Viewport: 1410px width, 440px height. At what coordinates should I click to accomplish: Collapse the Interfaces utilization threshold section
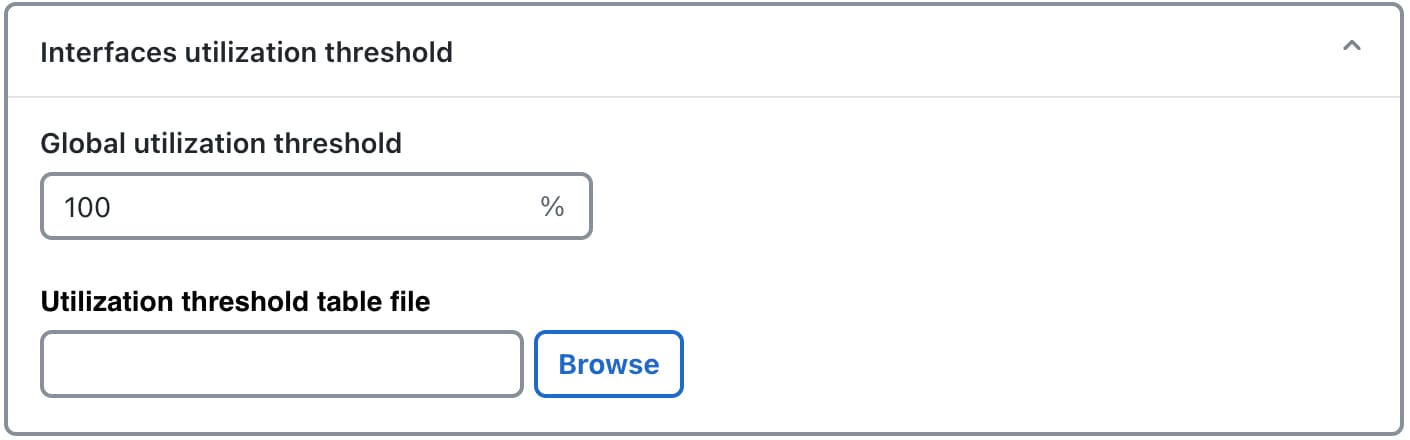pyautogui.click(x=1352, y=46)
